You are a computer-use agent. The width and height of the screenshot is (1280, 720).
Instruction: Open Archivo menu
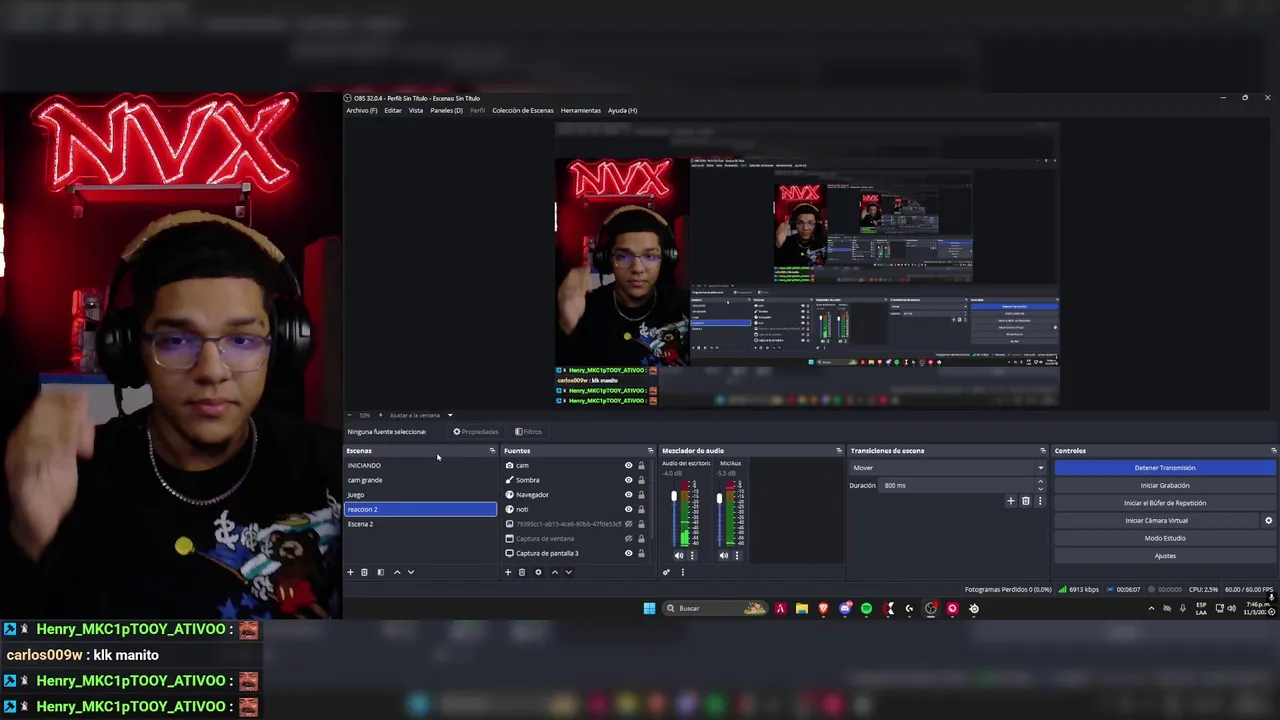[362, 110]
